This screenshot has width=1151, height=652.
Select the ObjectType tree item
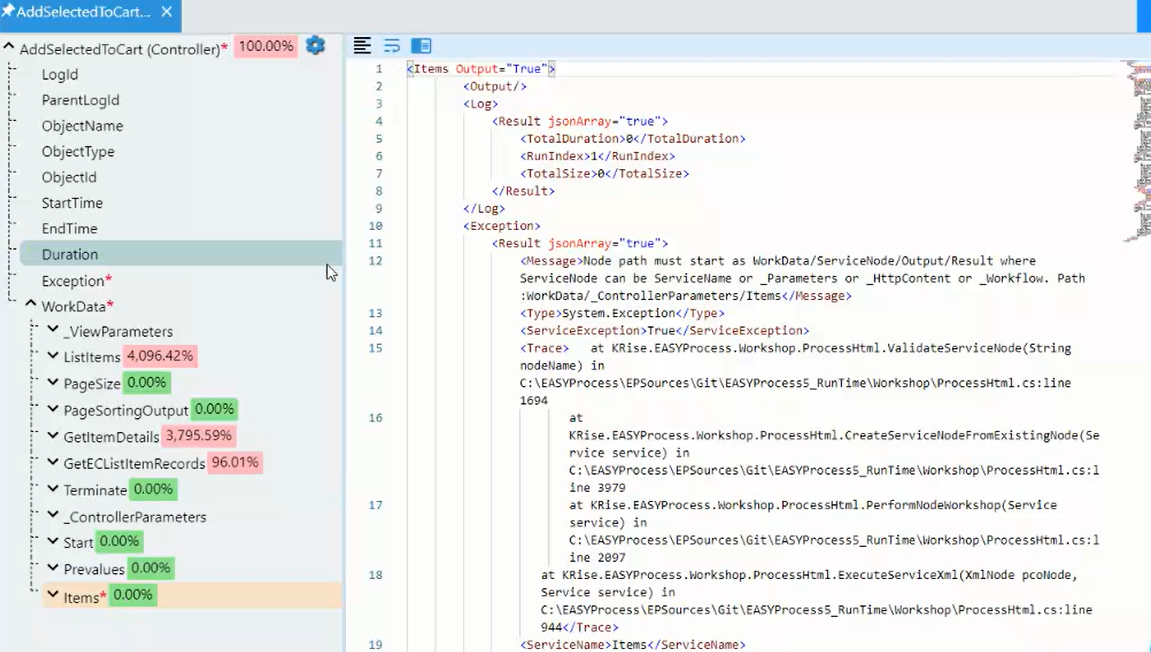pyautogui.click(x=78, y=151)
